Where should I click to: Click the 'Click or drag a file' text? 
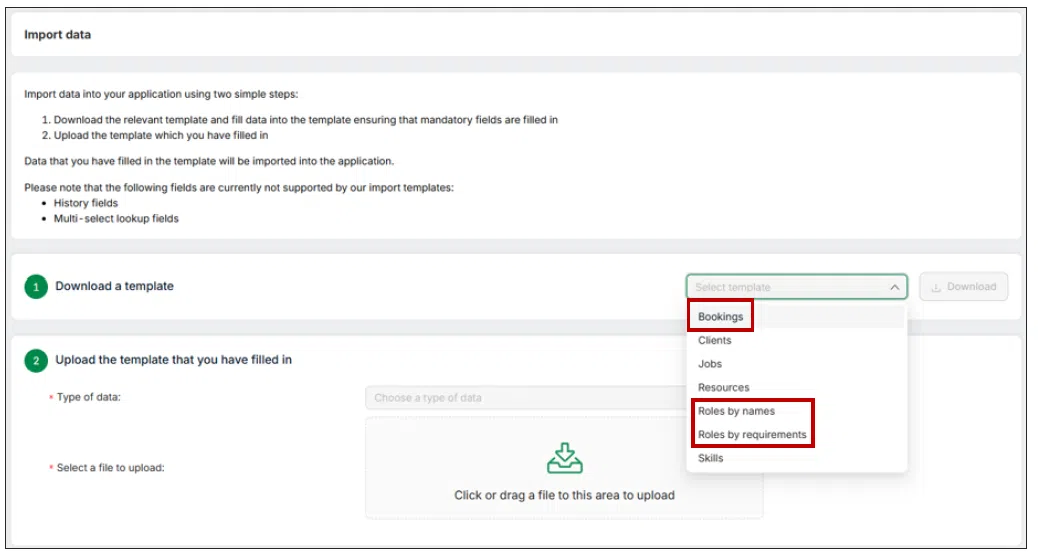pyautogui.click(x=565, y=495)
